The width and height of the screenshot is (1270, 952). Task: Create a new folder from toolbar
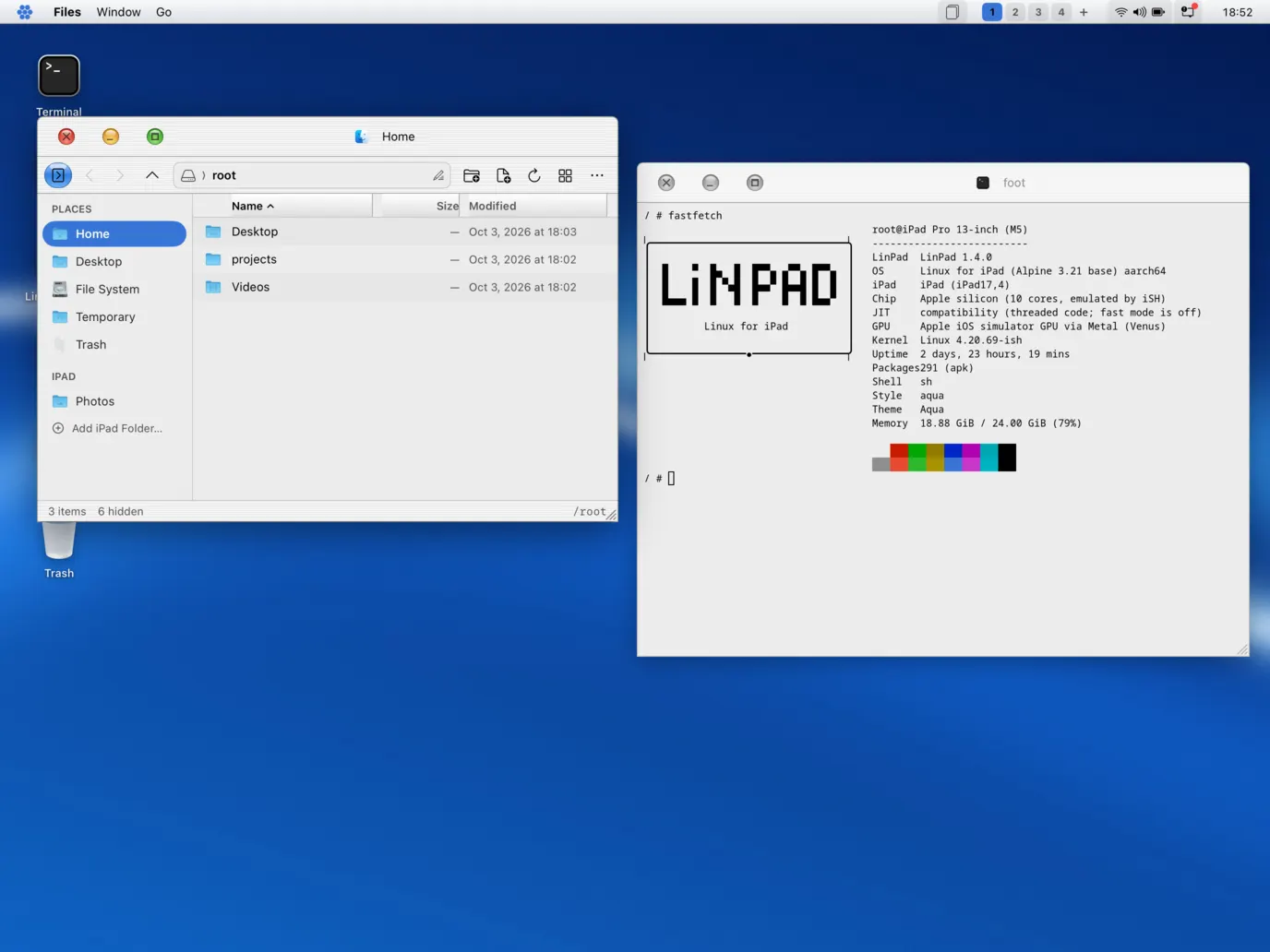pos(472,175)
